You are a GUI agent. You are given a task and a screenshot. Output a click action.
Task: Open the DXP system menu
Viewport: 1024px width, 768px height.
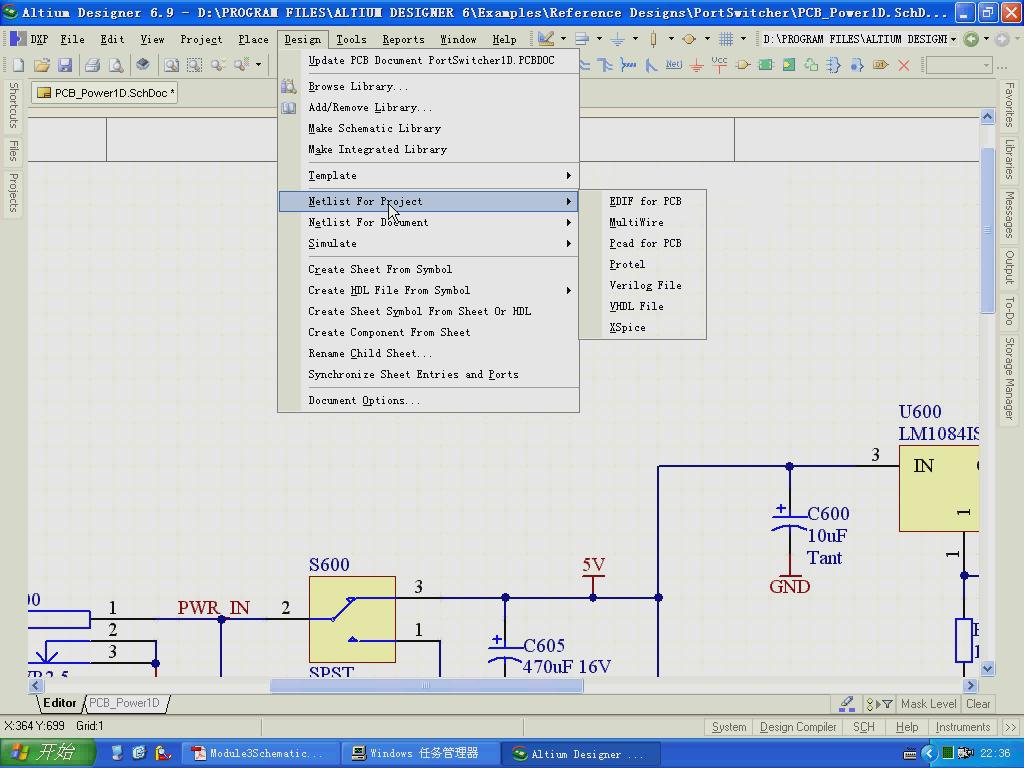(30, 39)
